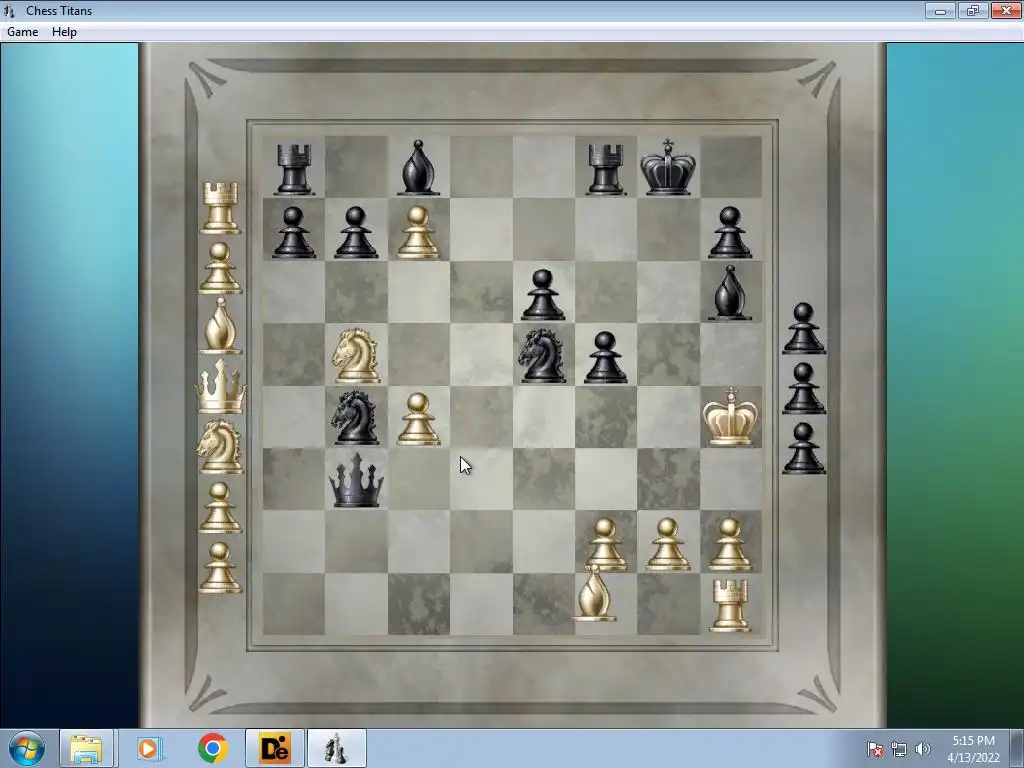Select the middle white pawn of the bottom trio

[x=667, y=545]
